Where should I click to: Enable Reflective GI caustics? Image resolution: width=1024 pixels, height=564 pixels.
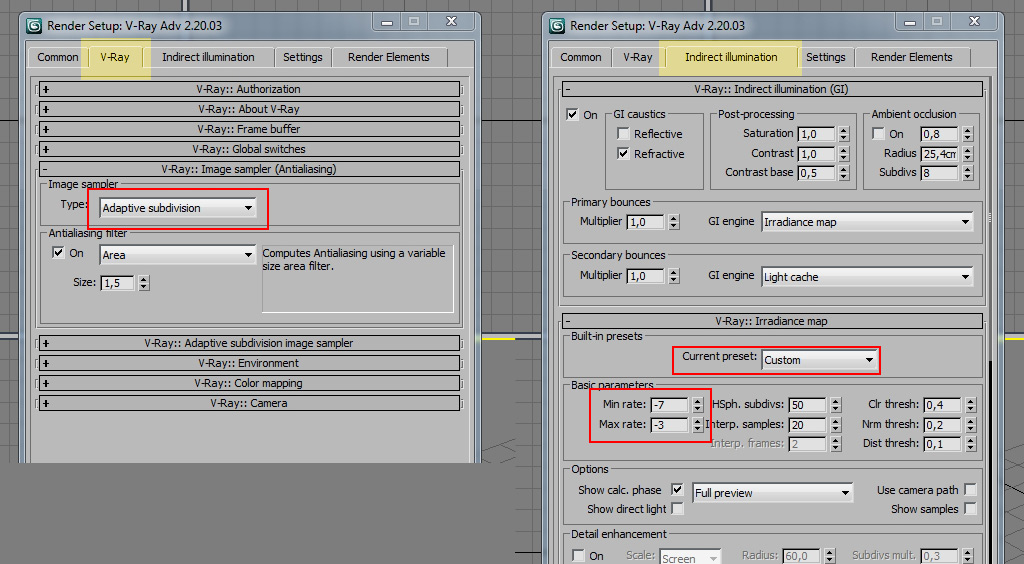[624, 134]
